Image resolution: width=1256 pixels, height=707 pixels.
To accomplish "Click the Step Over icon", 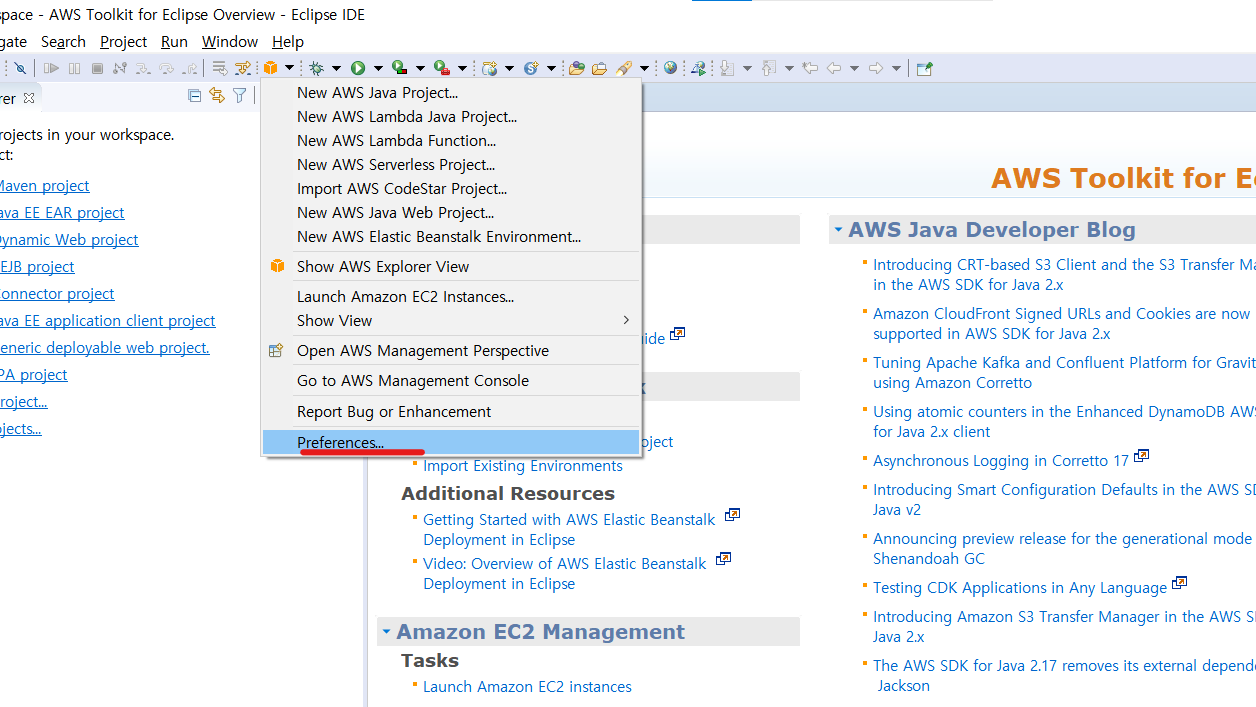I will [x=166, y=68].
